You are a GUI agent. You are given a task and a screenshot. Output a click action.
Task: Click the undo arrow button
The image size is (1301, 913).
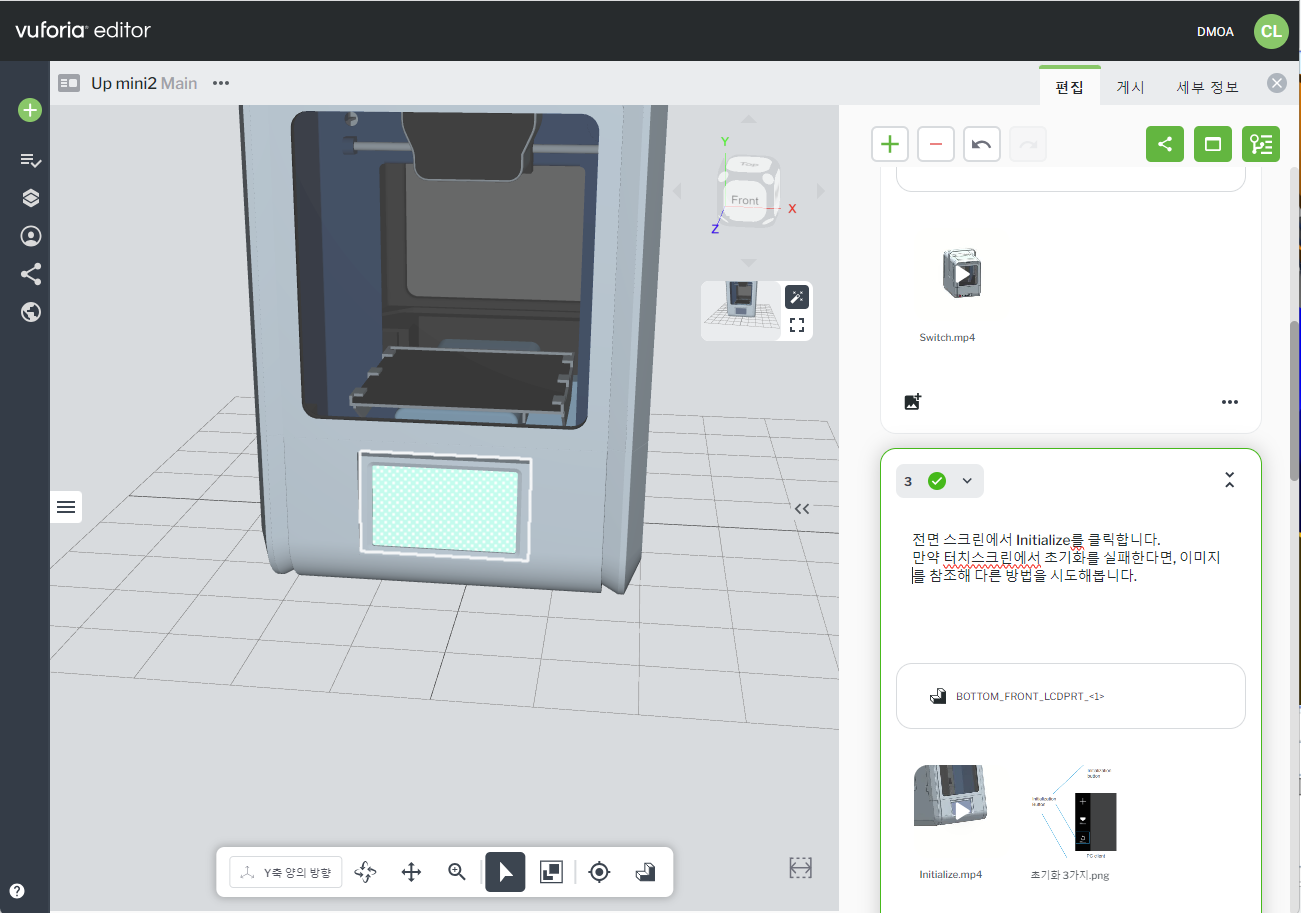[982, 144]
